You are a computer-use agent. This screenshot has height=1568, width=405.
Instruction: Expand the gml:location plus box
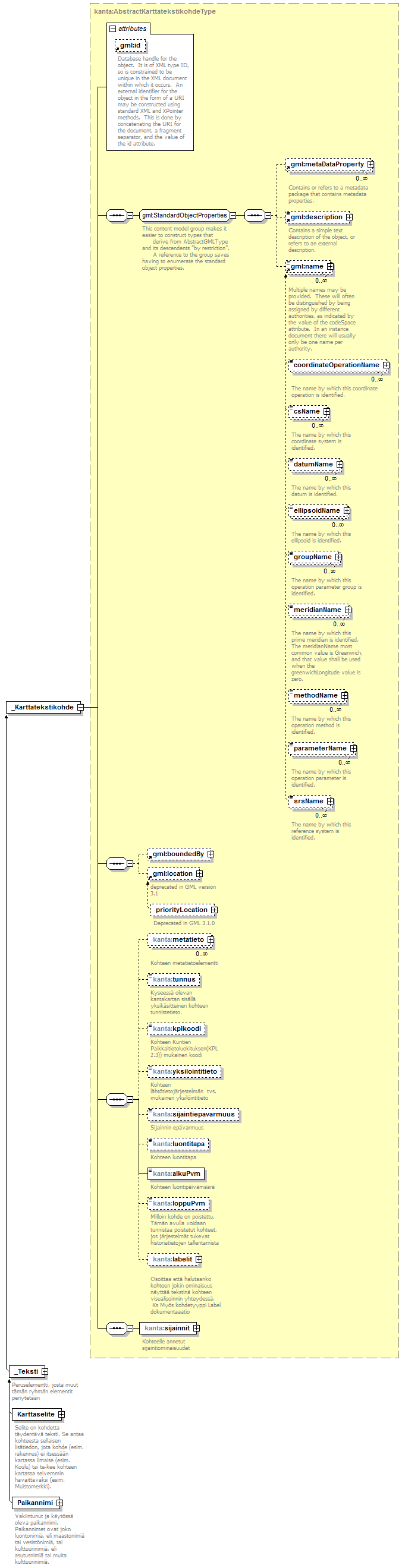click(x=199, y=873)
